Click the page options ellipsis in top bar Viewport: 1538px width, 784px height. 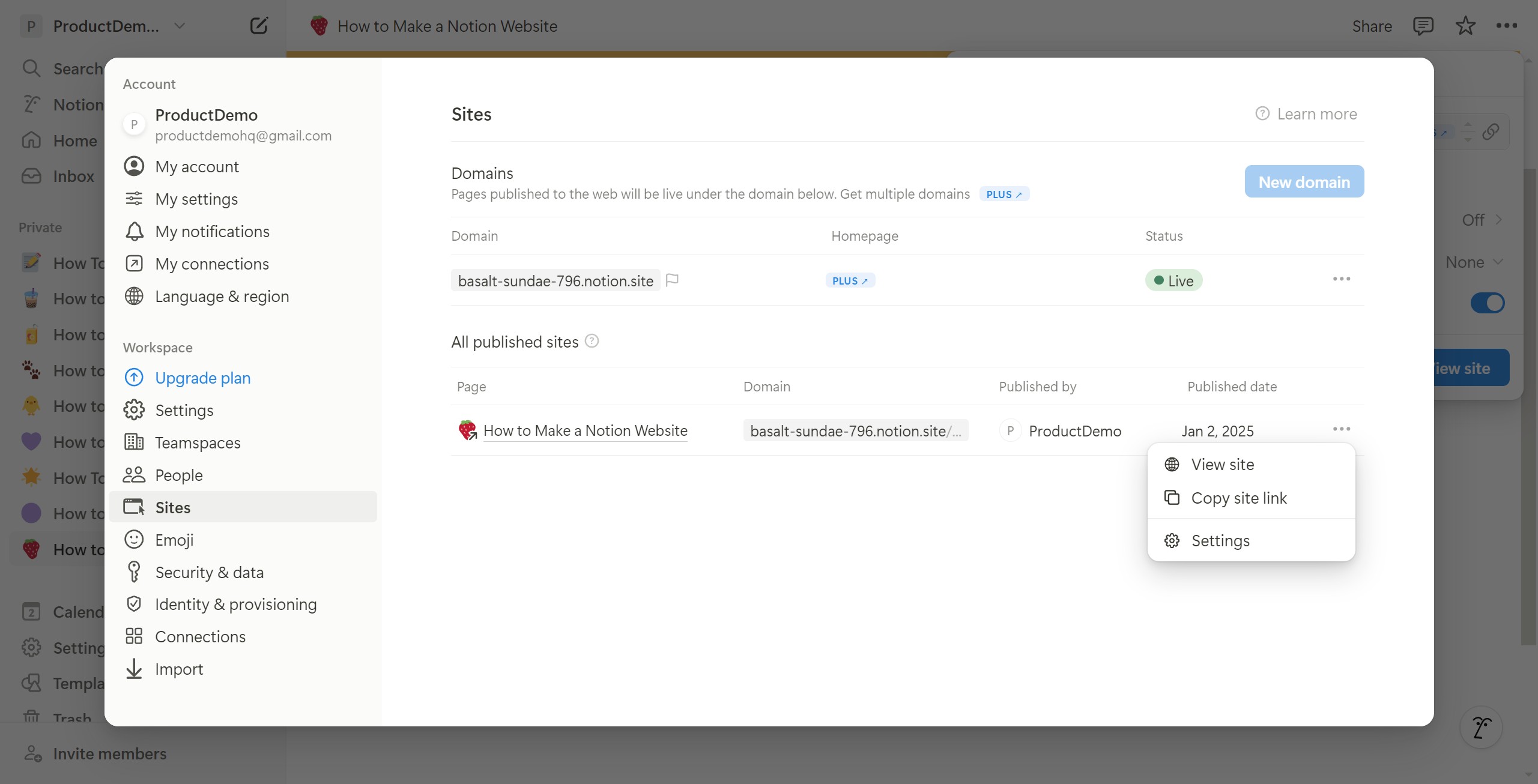(x=1506, y=26)
